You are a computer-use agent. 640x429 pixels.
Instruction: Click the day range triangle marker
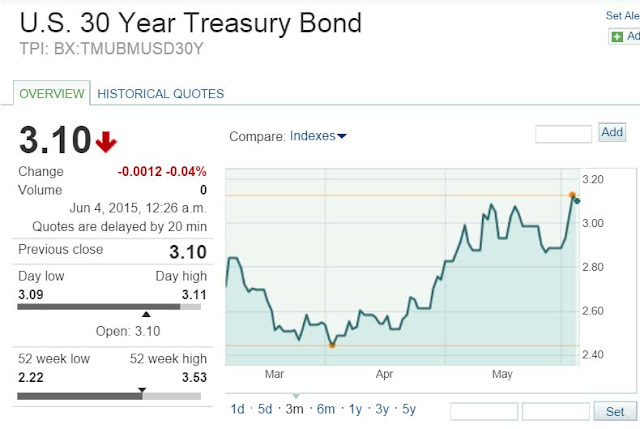click(146, 314)
